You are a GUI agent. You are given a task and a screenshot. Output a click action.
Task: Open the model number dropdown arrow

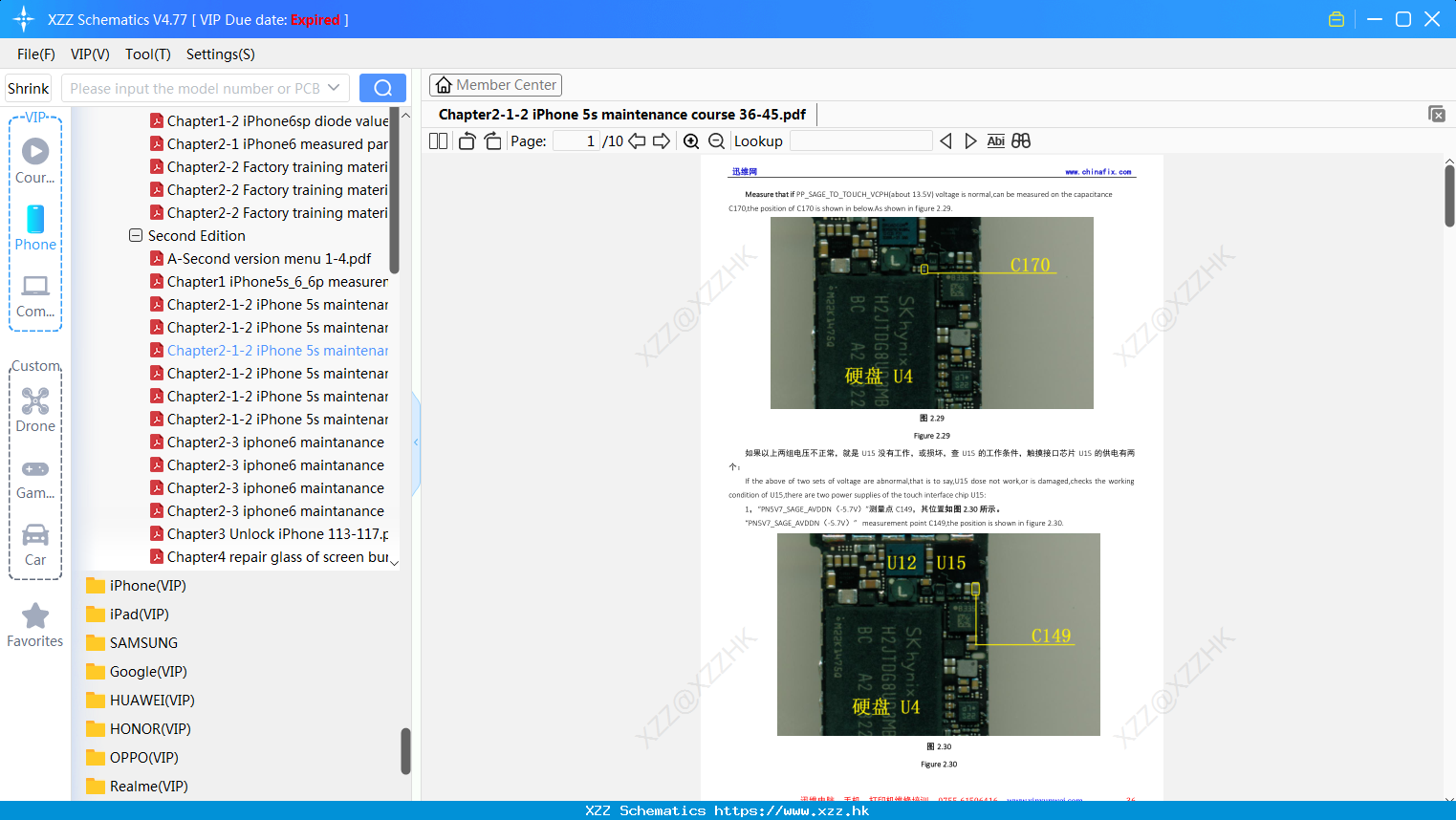tap(334, 88)
